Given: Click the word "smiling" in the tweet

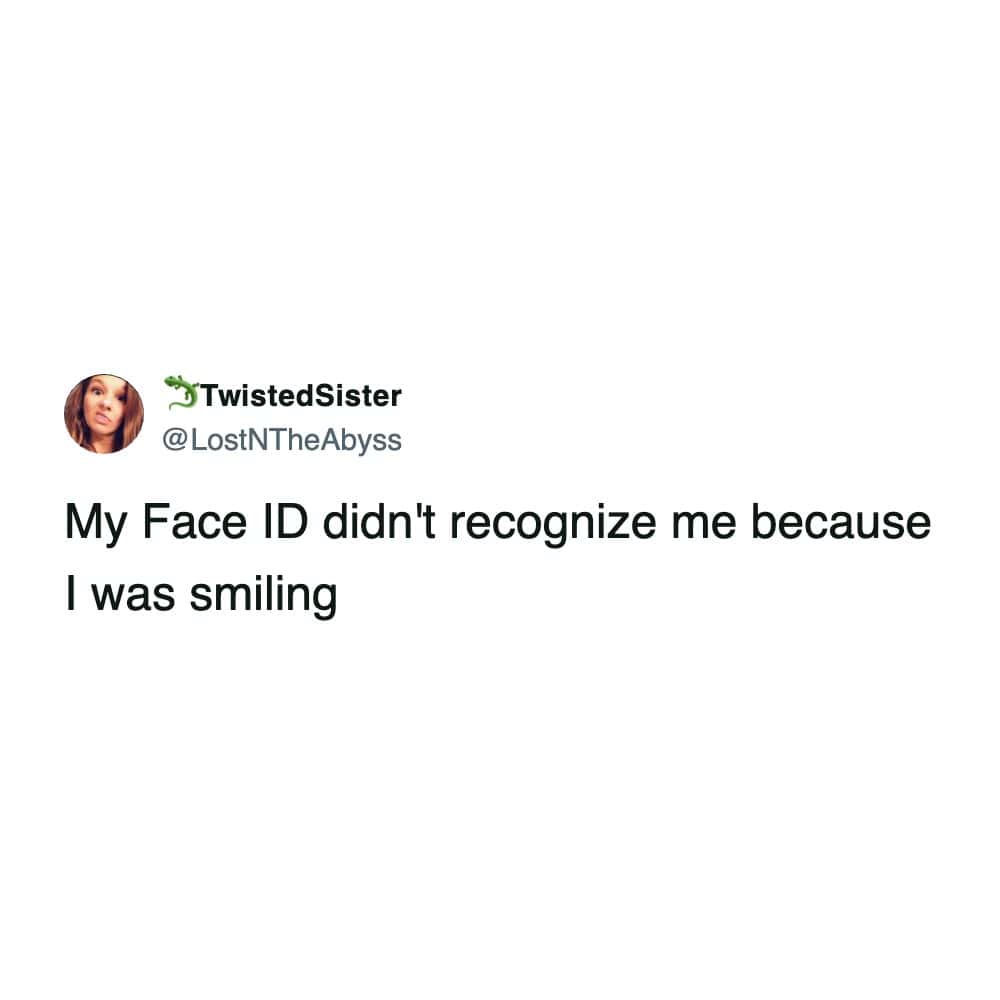Looking at the screenshot, I should (x=263, y=596).
